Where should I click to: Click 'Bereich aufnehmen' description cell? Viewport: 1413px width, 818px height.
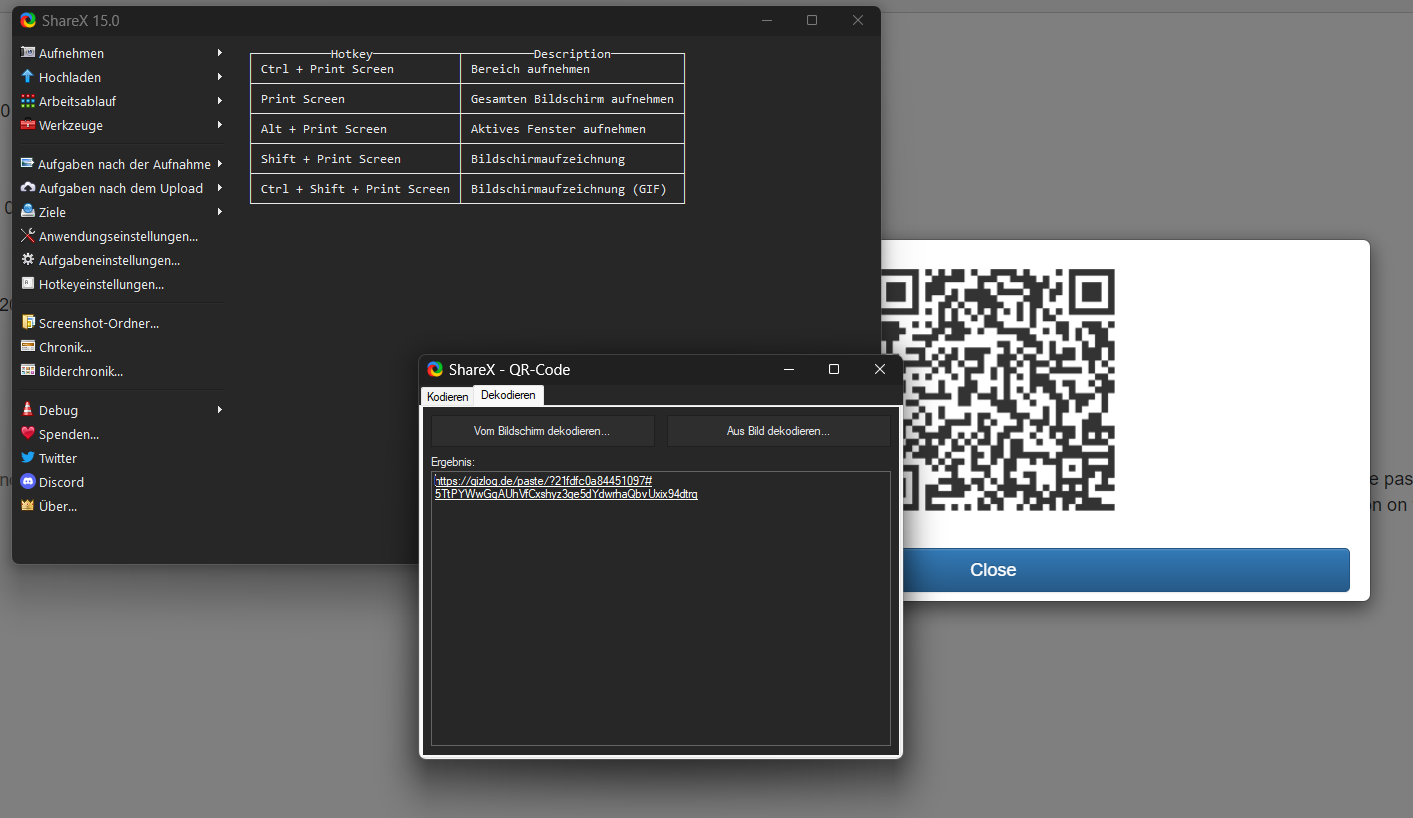pos(572,69)
